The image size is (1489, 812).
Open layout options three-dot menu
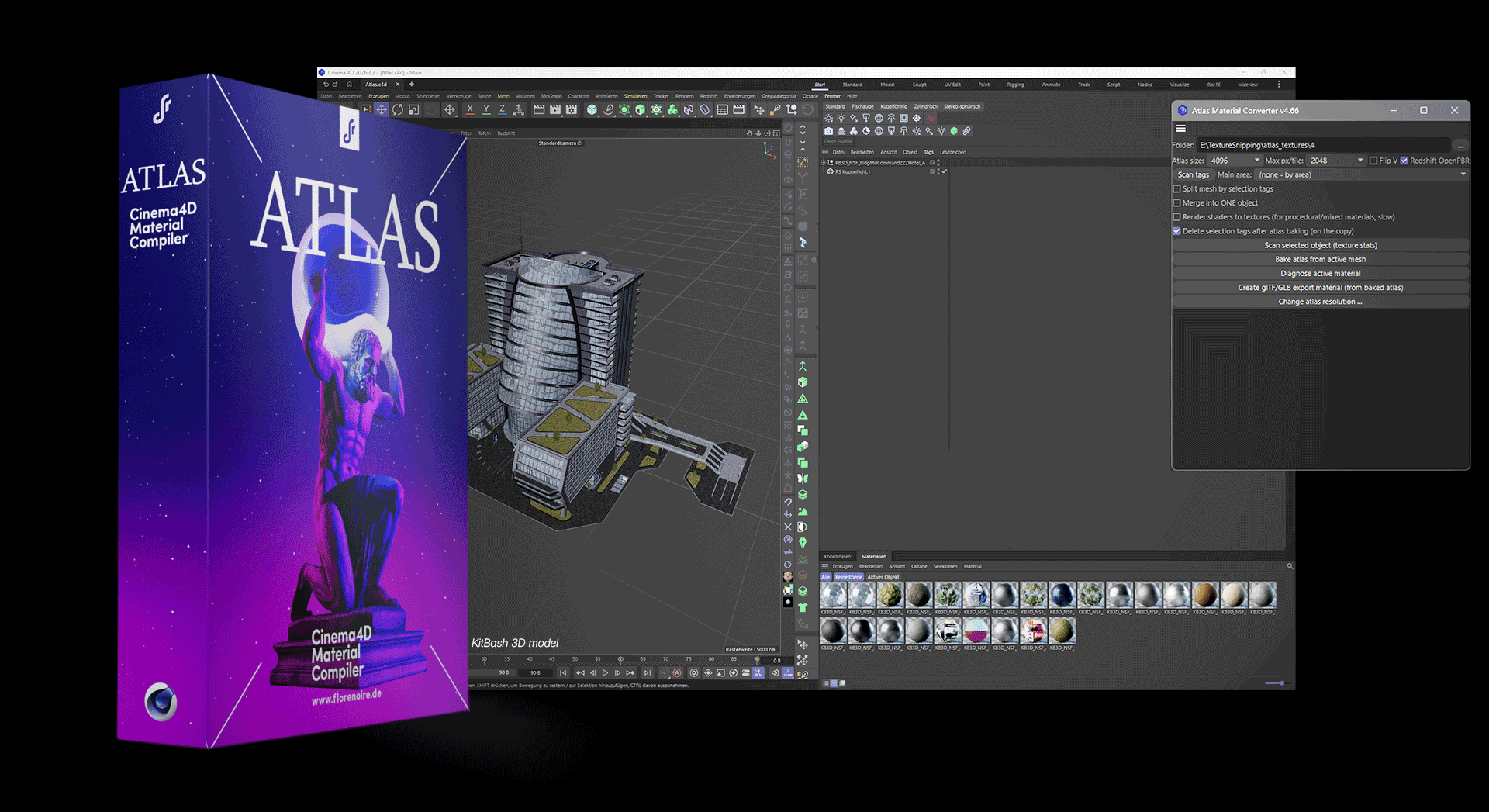coord(1279,85)
